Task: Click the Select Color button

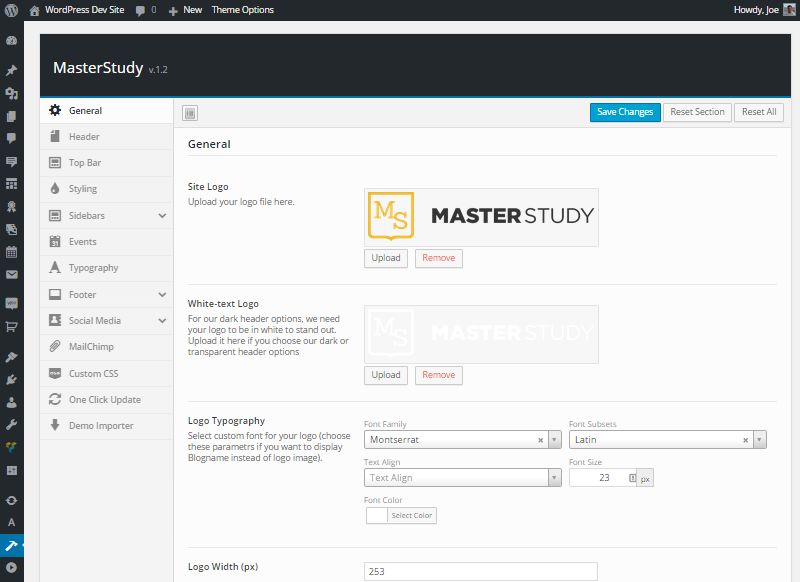Action: click(x=412, y=516)
